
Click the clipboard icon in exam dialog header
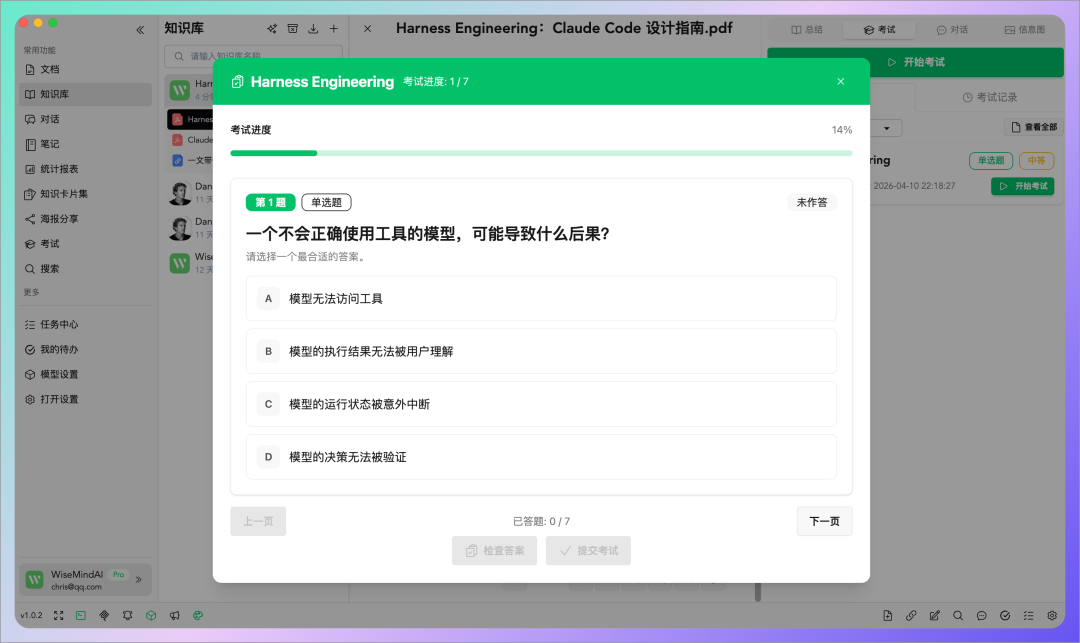238,82
